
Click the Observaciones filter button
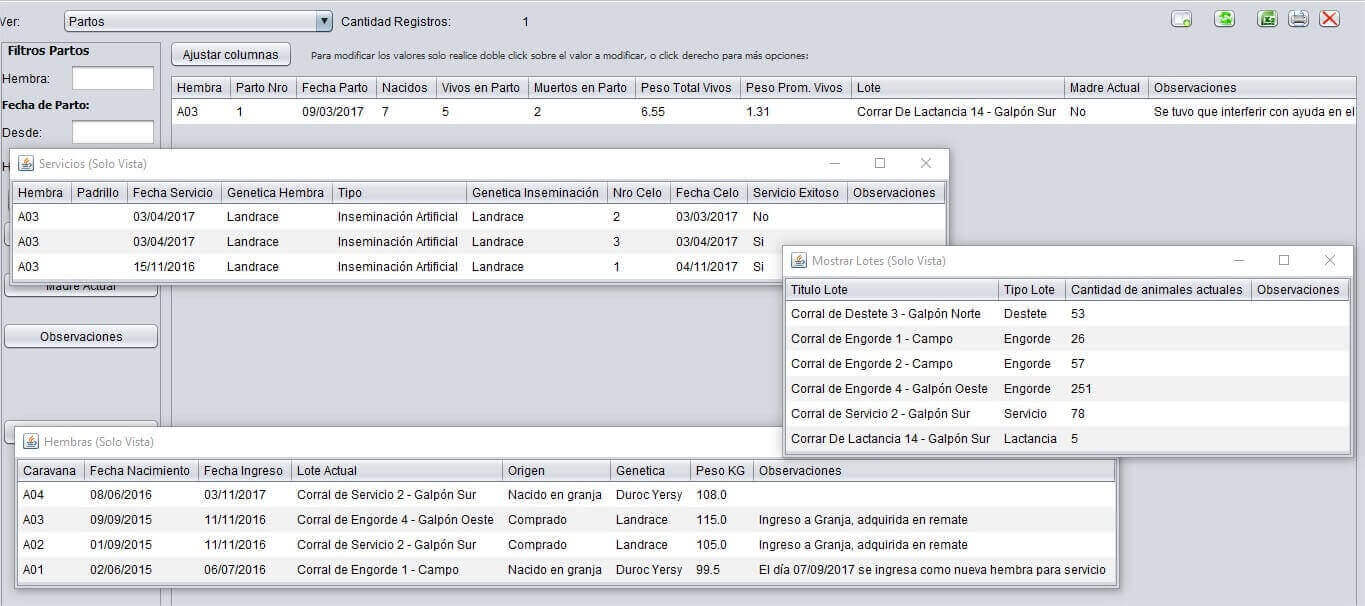81,337
